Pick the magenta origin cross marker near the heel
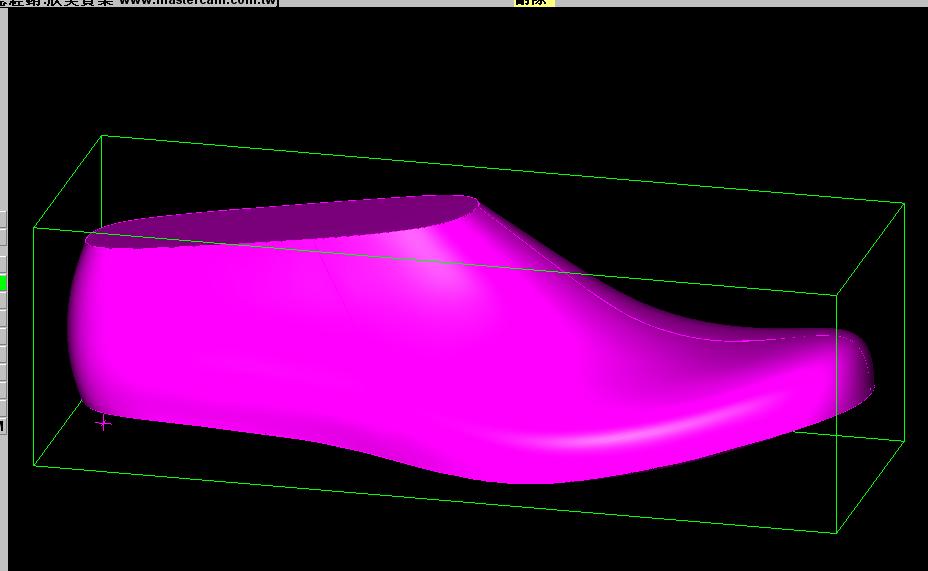Viewport: 928px width, 571px height. [104, 423]
